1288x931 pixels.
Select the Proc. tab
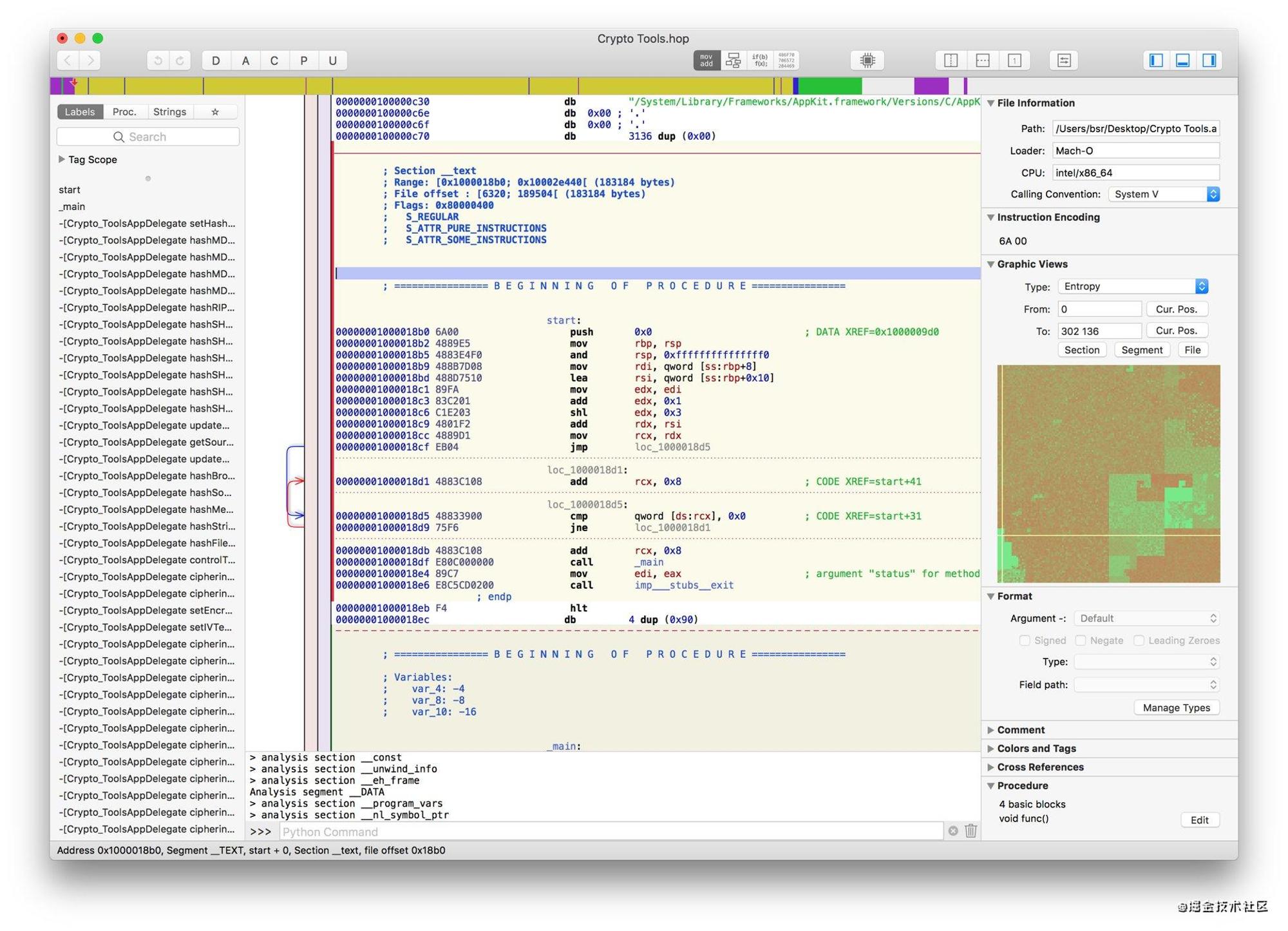pyautogui.click(x=124, y=112)
